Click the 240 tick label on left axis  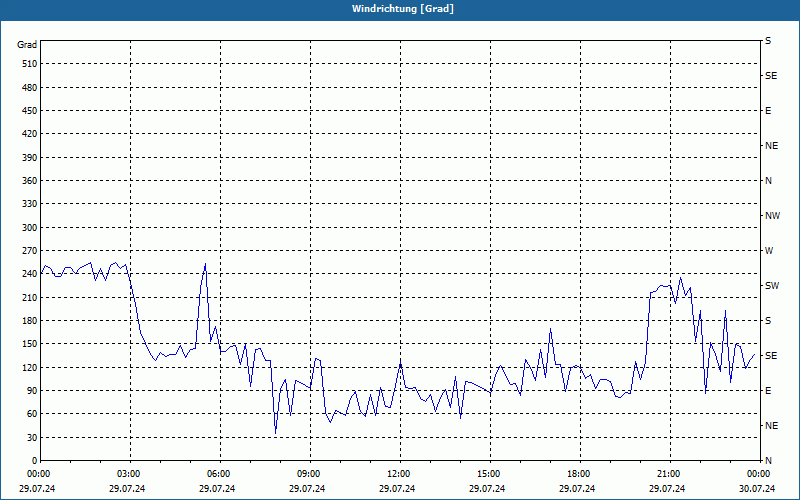(x=28, y=274)
